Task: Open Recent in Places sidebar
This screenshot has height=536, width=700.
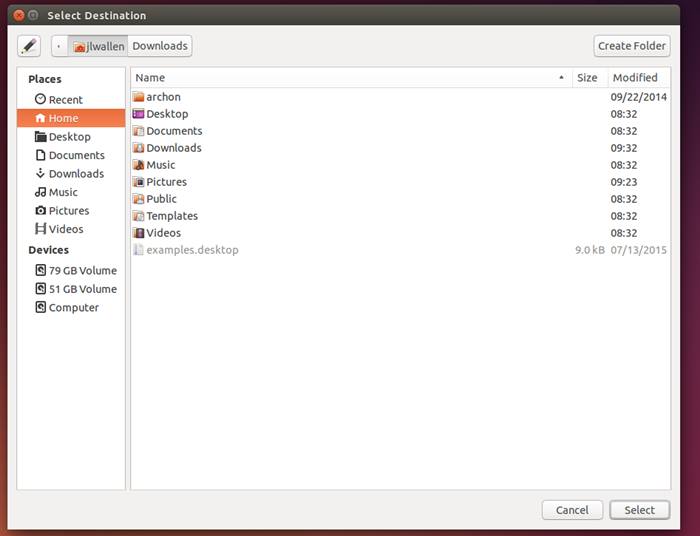Action: pos(71,100)
